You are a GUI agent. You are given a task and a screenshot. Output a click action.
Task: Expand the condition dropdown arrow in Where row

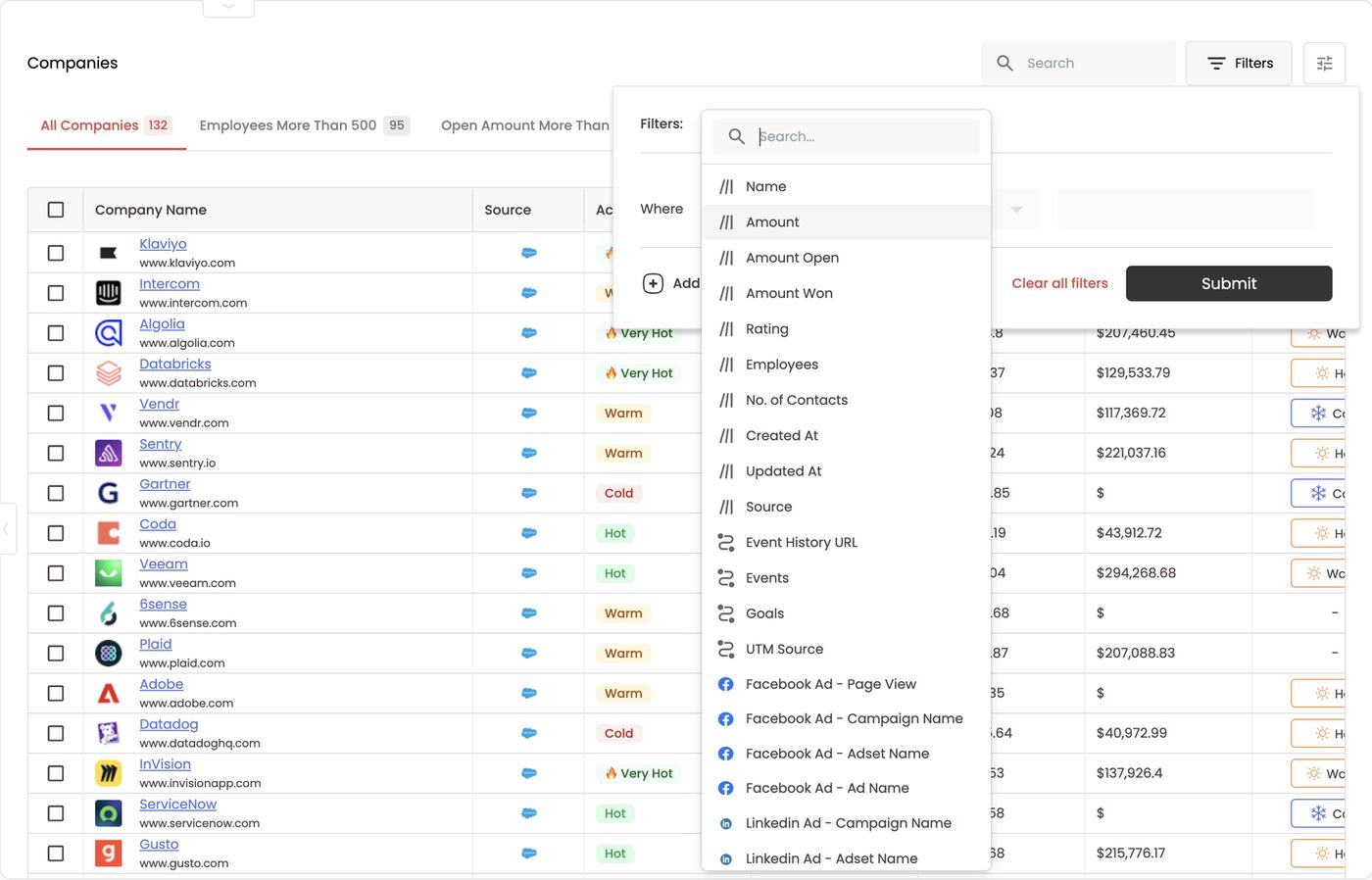(1016, 210)
